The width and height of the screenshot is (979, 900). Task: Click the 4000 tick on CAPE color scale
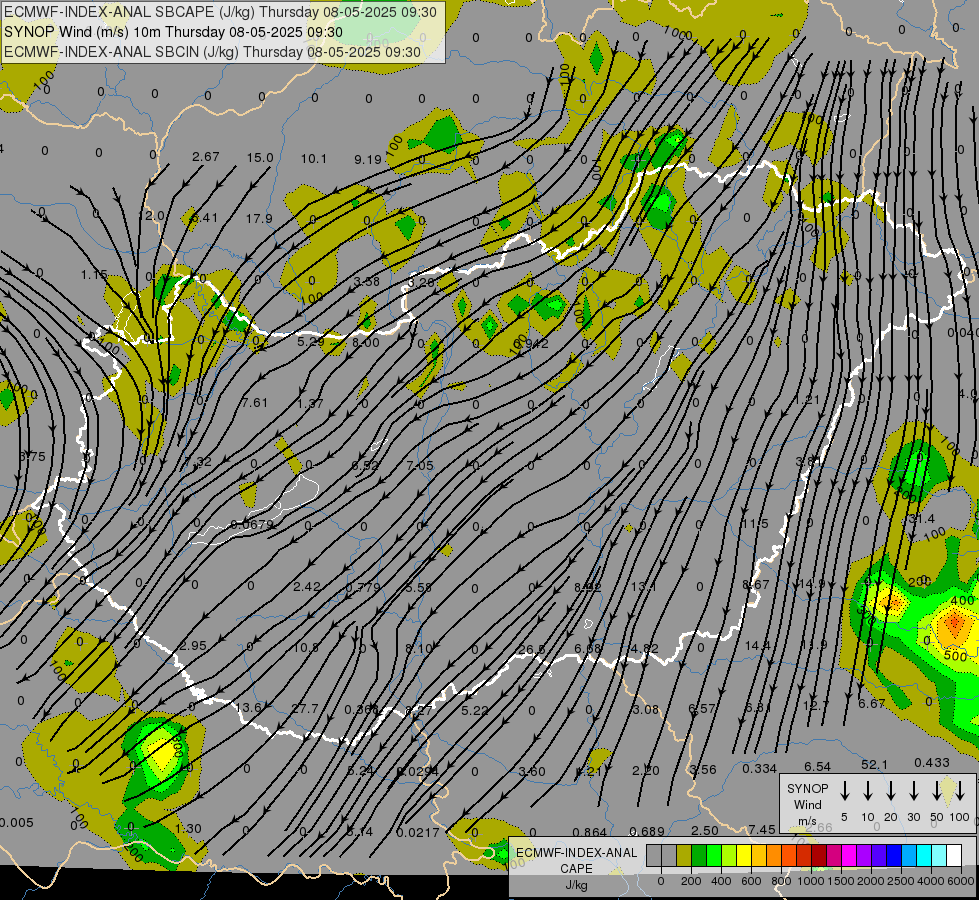931,881
